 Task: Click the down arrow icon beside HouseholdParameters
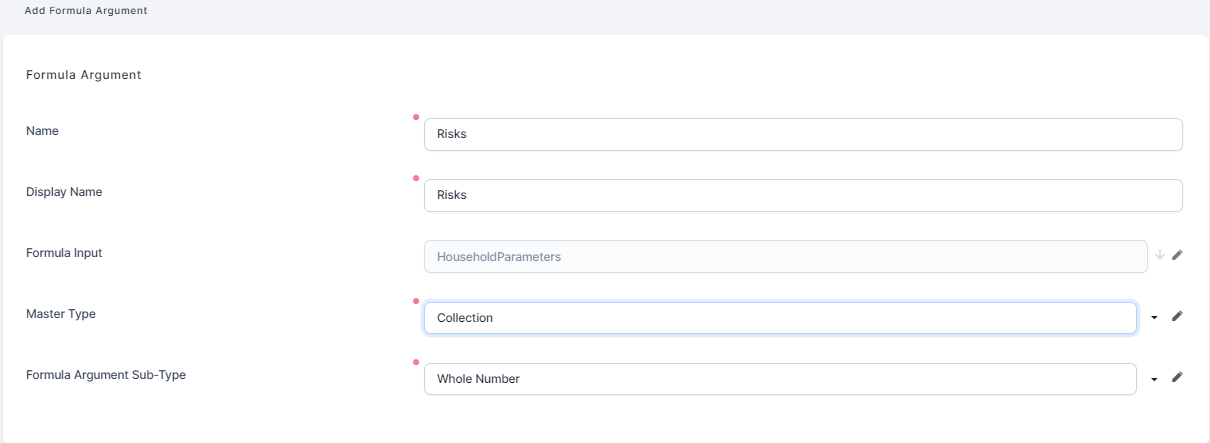click(1160, 256)
